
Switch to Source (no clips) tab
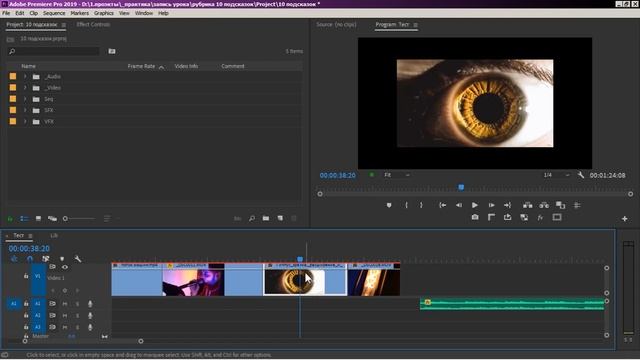[336, 24]
